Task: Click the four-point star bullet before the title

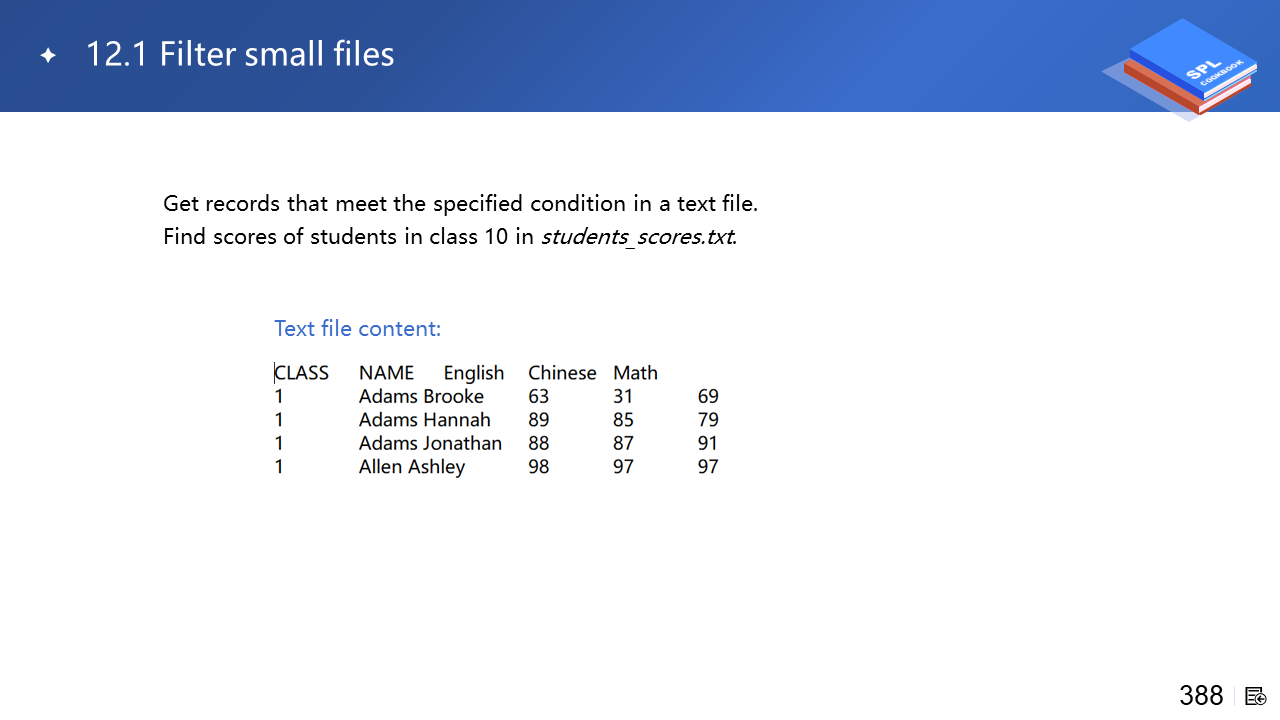Action: [48, 56]
